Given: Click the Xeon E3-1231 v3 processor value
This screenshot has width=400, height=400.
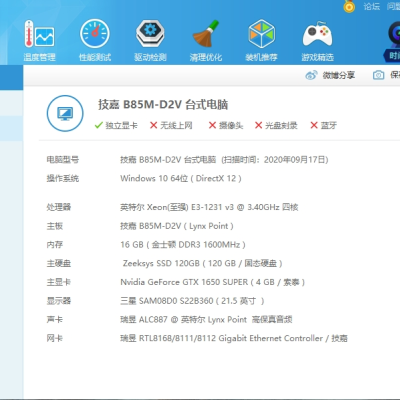Looking at the screenshot, I should [209, 207].
